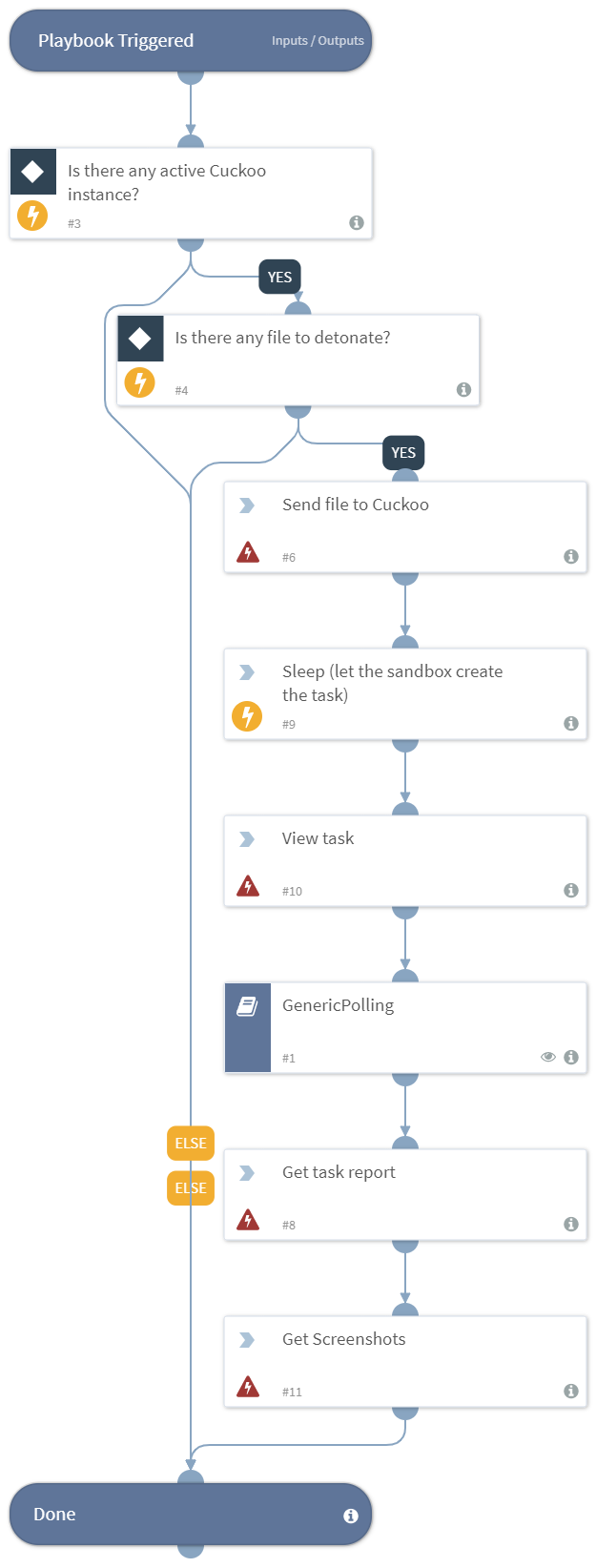The width and height of the screenshot is (596, 1568).
Task: Click the info icon on Get Screenshots task
Action: pos(570,1391)
